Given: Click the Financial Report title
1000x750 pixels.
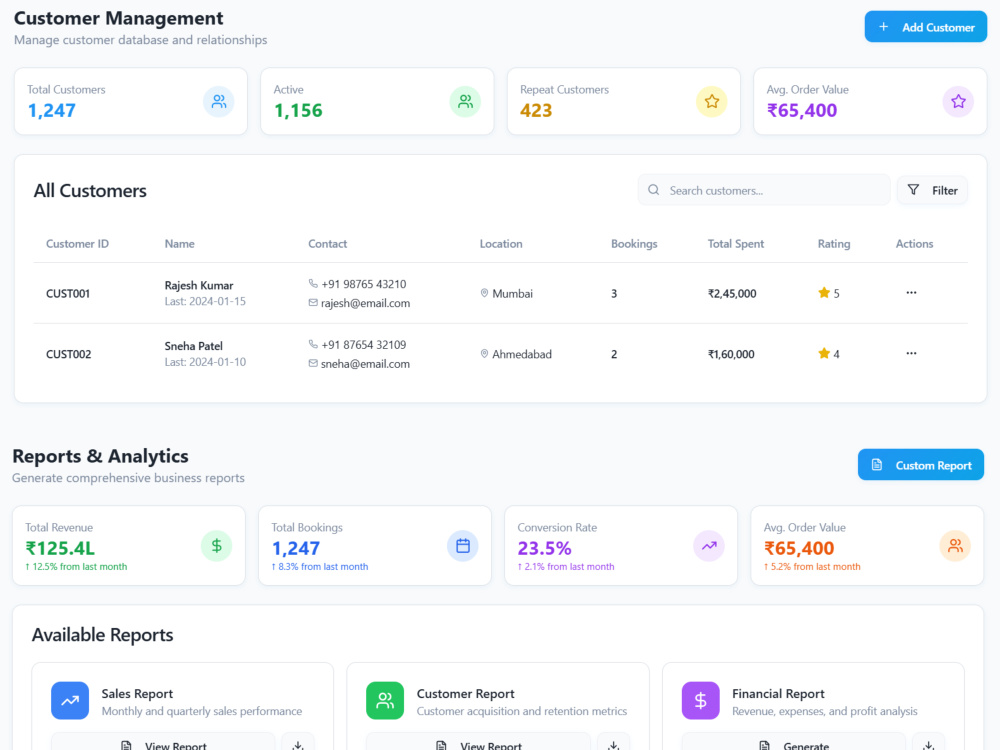Looking at the screenshot, I should [778, 693].
